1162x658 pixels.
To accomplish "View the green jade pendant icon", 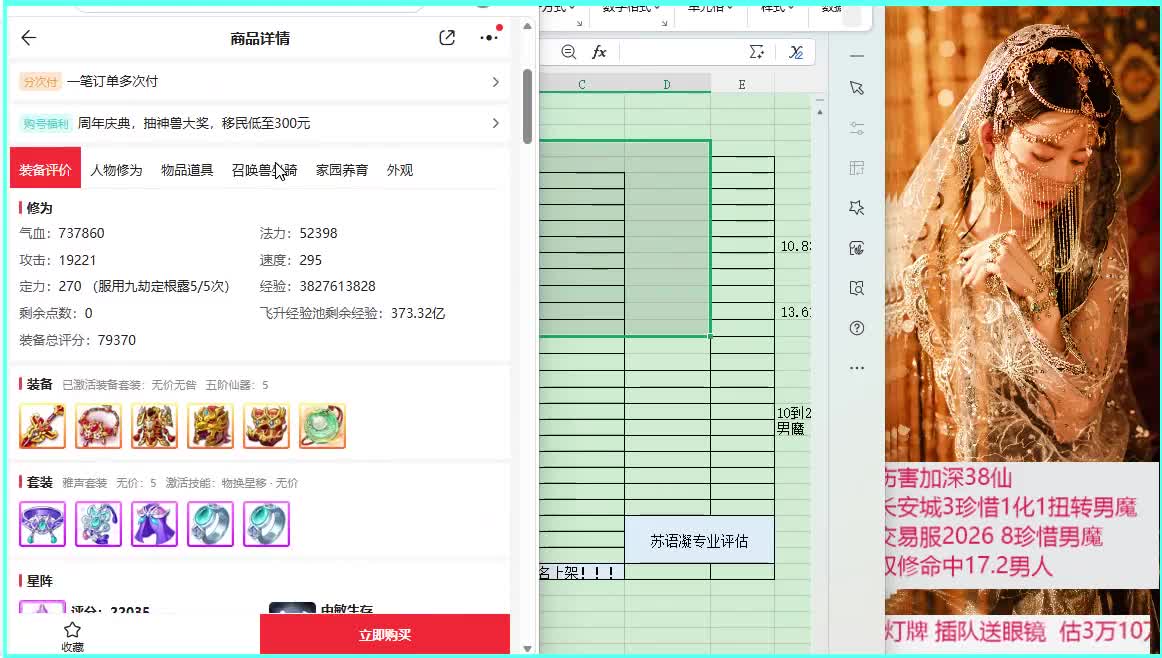I will tap(322, 426).
